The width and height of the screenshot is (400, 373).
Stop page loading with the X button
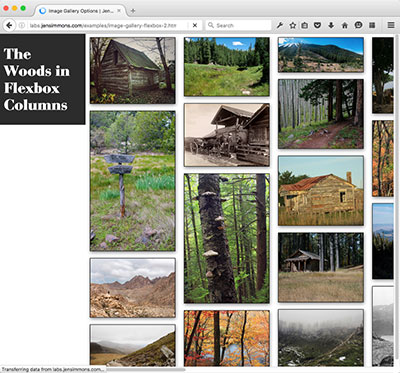click(x=195, y=25)
